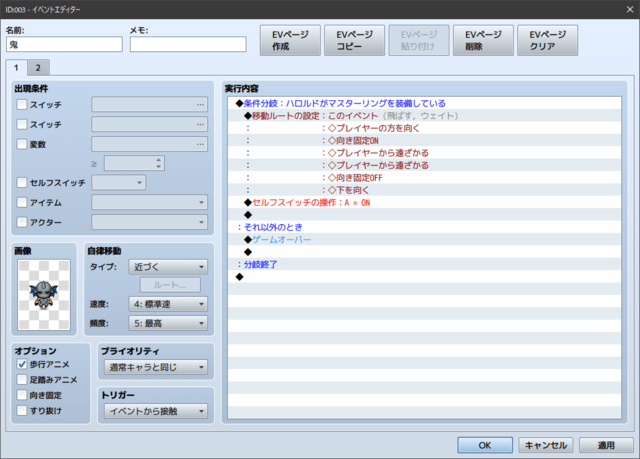Image resolution: width=640 pixels, height=459 pixels.
Task: Switch to event page tab 2
Action: pos(38,68)
